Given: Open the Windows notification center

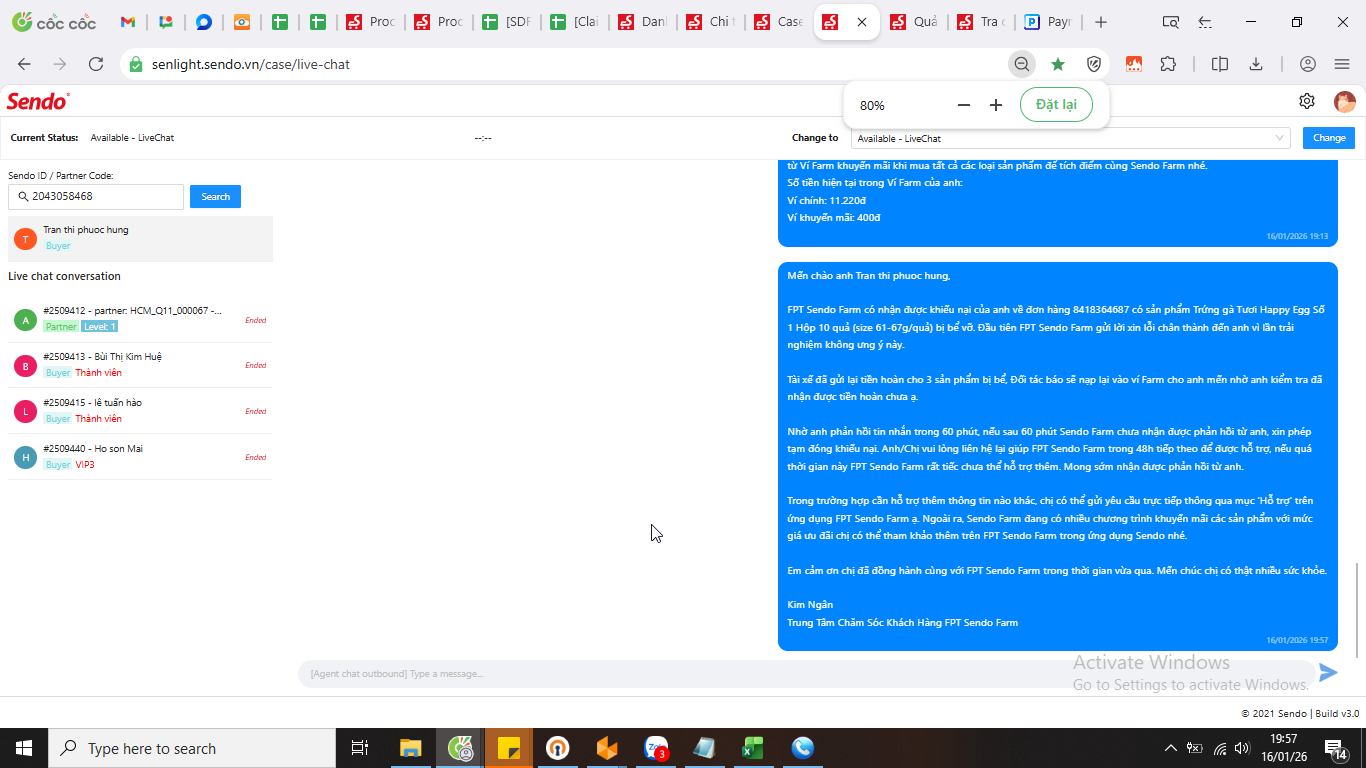Looking at the screenshot, I should point(1336,748).
